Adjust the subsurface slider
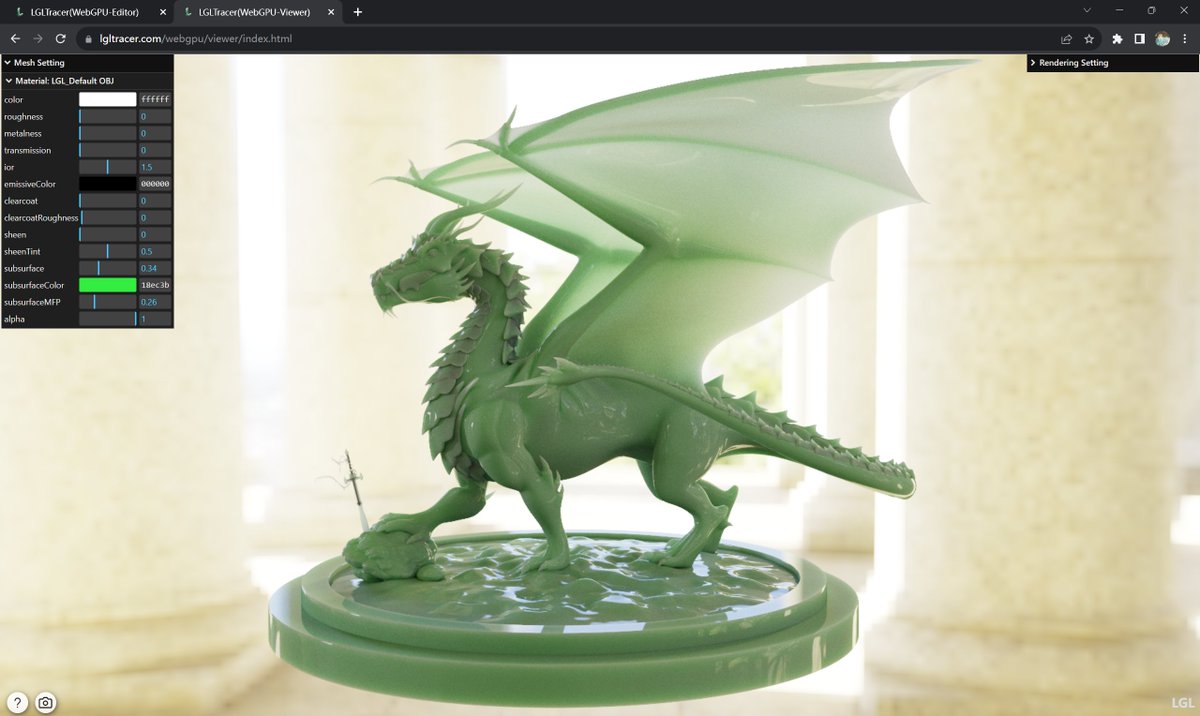The height and width of the screenshot is (716, 1200). click(107, 268)
